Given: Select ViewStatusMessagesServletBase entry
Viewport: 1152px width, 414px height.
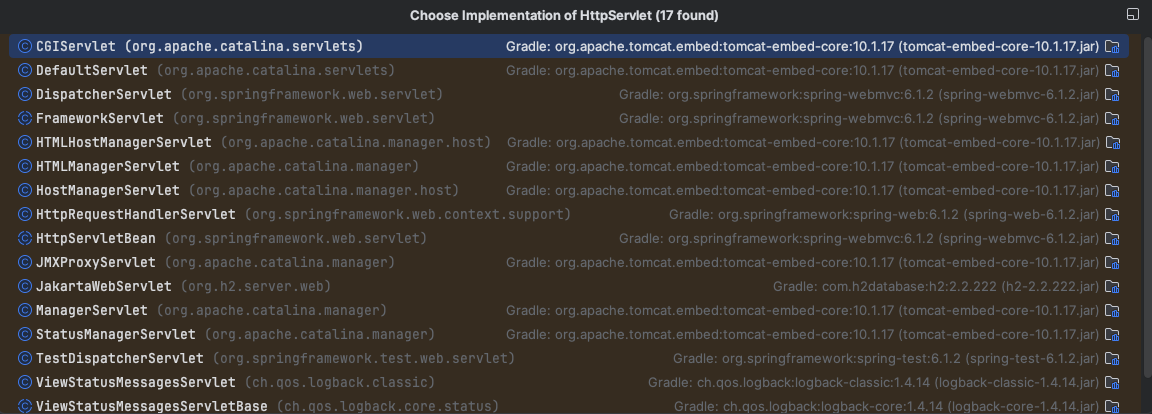Looking at the screenshot, I should 570,405.
